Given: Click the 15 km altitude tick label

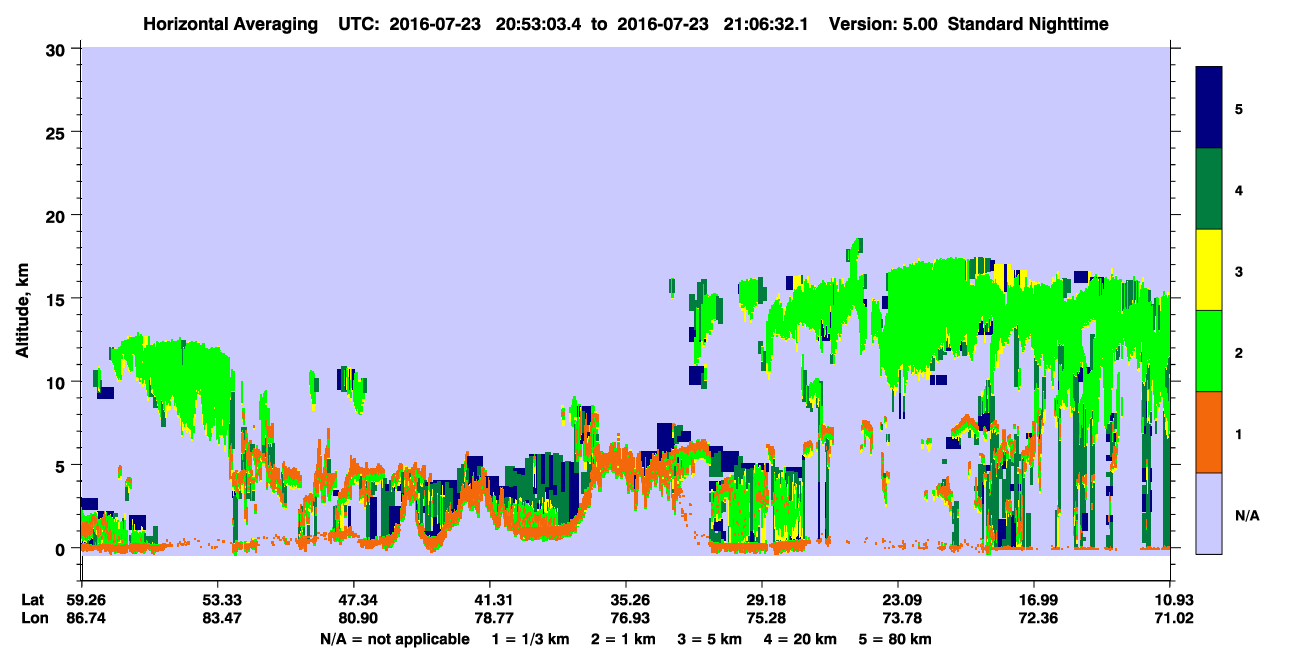Looking at the screenshot, I should [x=55, y=299].
